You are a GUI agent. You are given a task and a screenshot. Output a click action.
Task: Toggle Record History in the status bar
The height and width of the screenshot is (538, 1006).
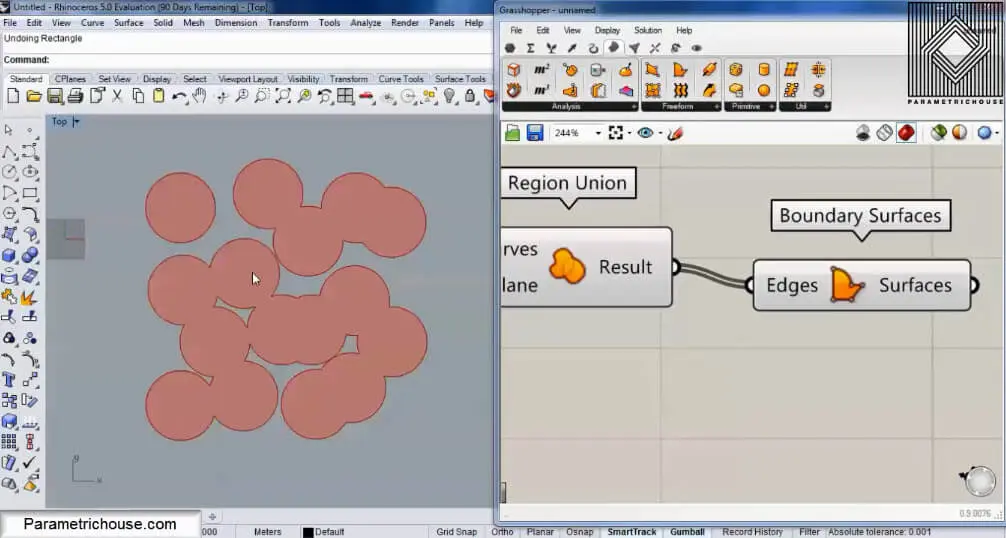[x=752, y=532]
